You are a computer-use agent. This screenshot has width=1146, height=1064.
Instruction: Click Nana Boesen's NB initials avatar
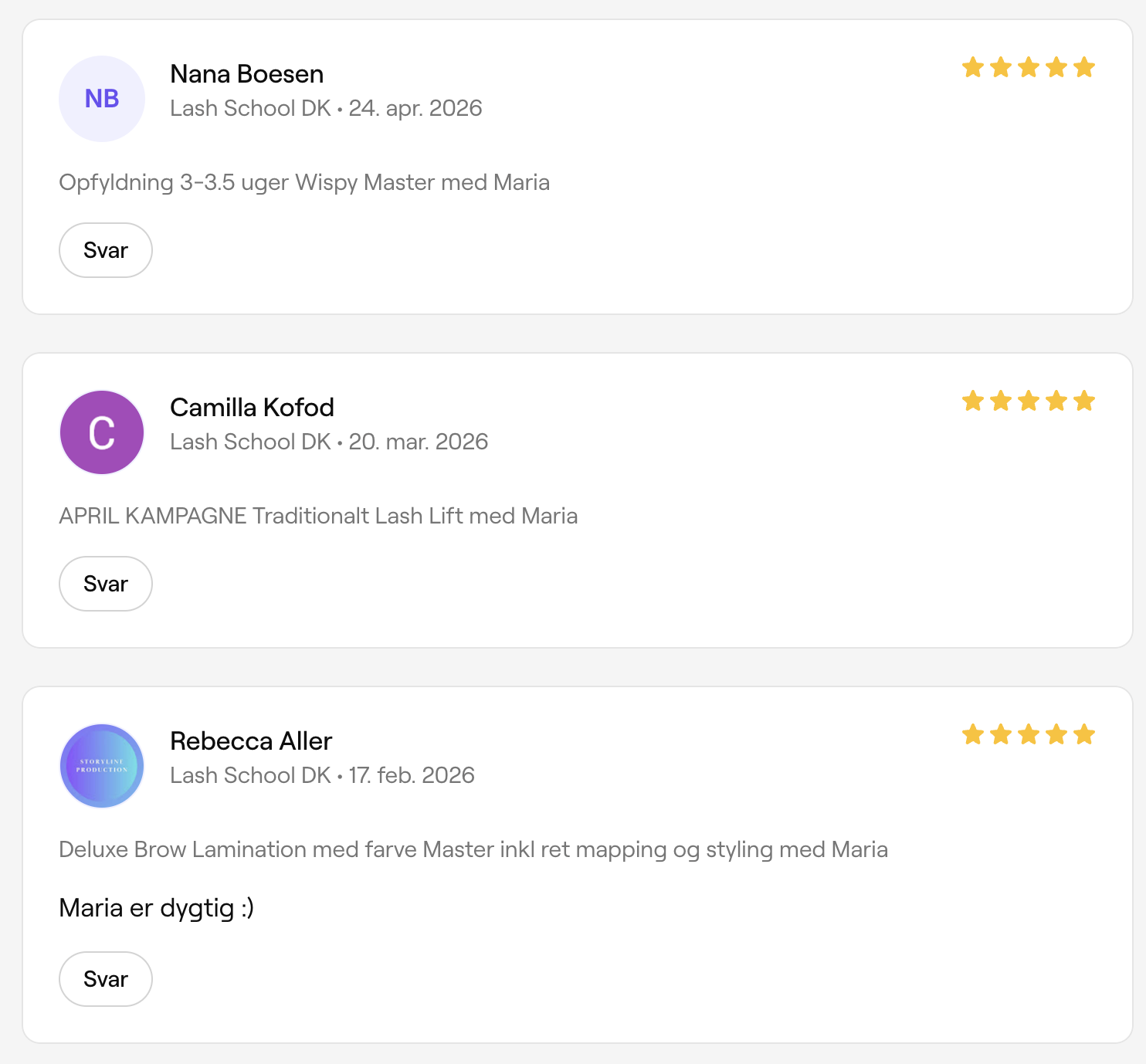pos(102,99)
